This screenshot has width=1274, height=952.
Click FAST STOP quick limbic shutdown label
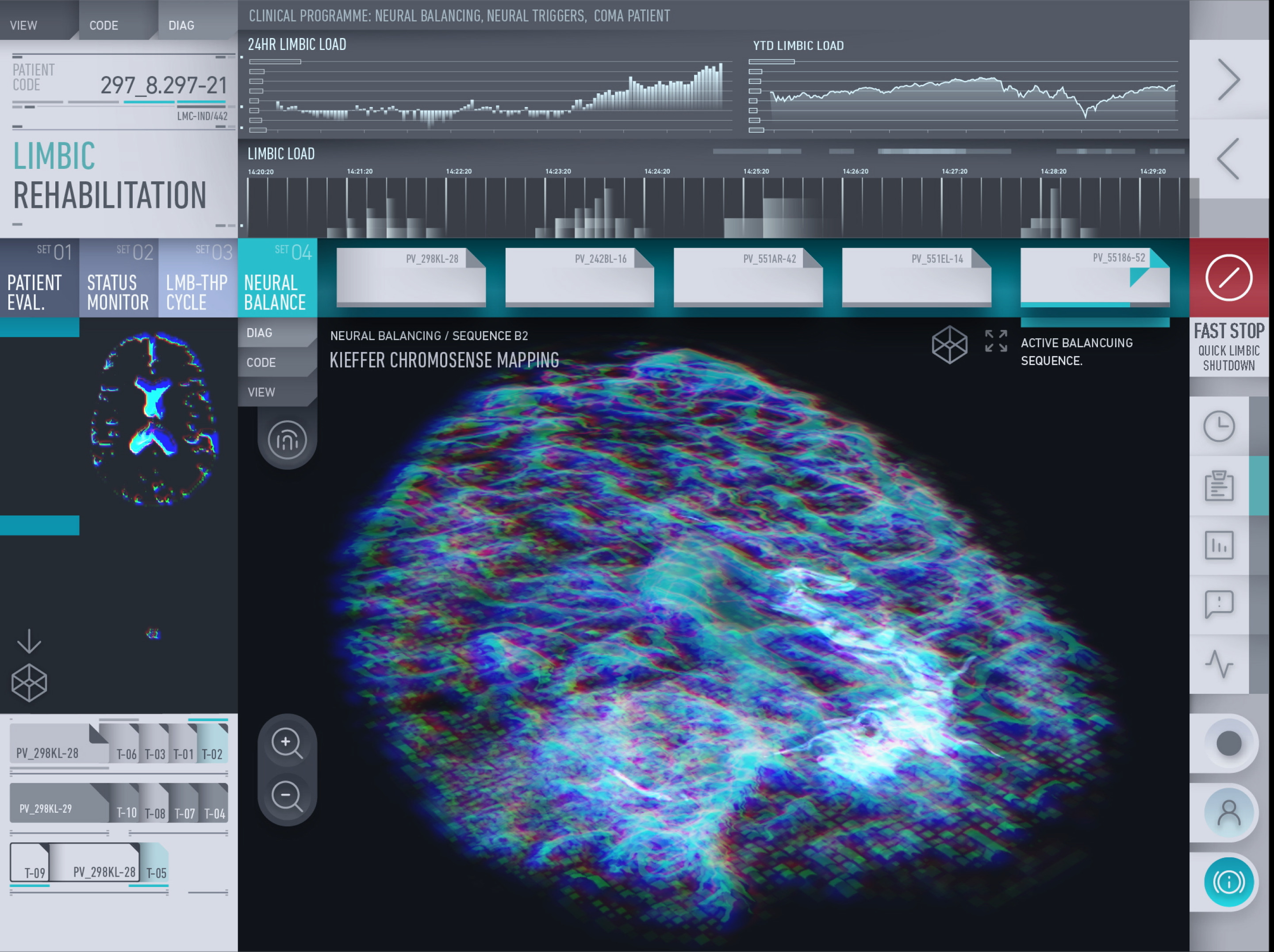click(x=1228, y=348)
